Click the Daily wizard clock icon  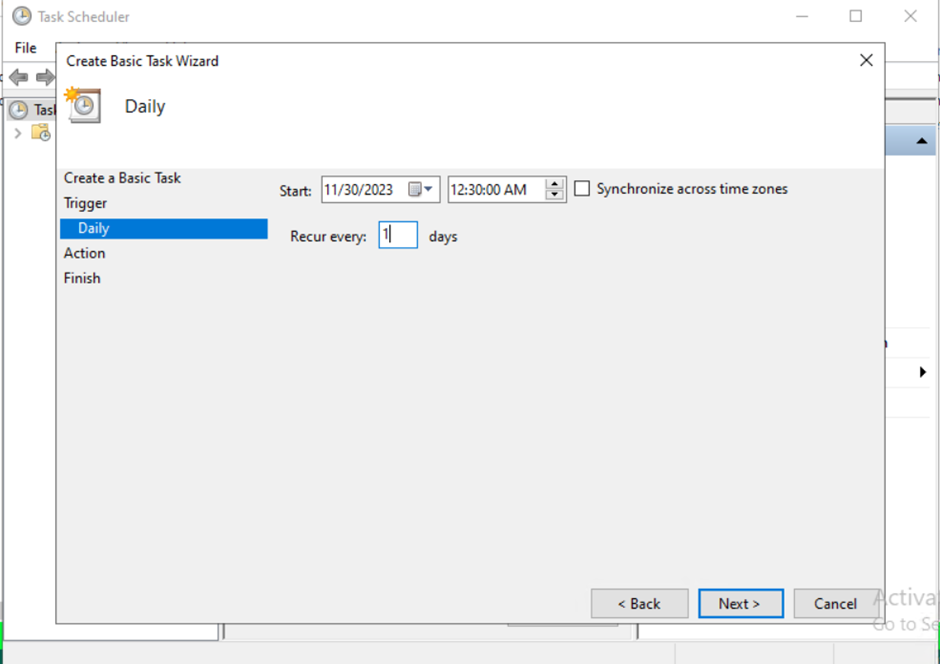[83, 105]
